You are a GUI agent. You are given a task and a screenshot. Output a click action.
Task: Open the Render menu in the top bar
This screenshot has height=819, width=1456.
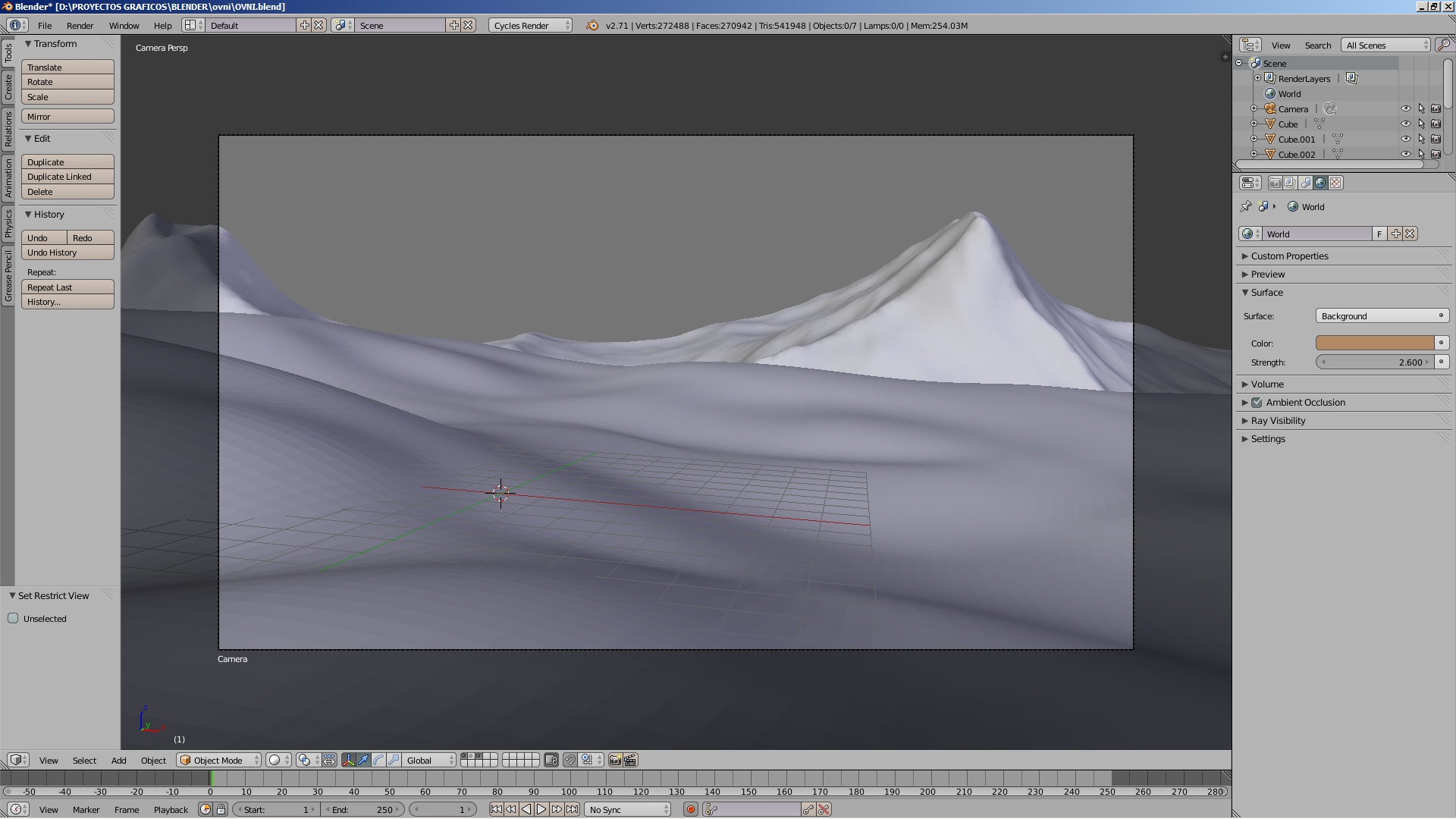tap(80, 25)
